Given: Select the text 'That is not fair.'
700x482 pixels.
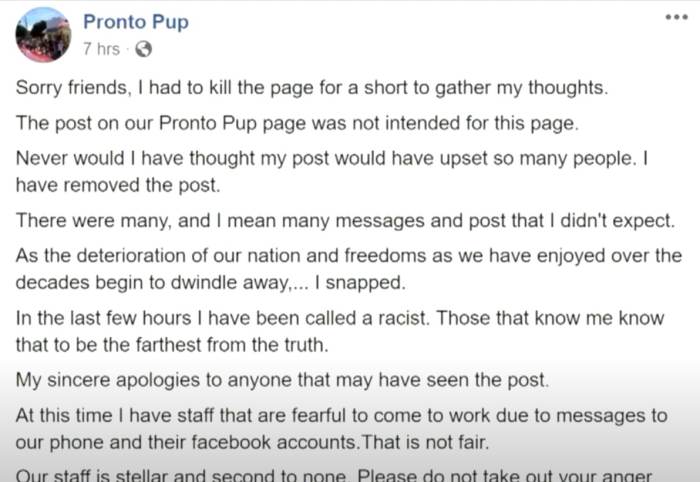Looking at the screenshot, I should (x=425, y=443).
